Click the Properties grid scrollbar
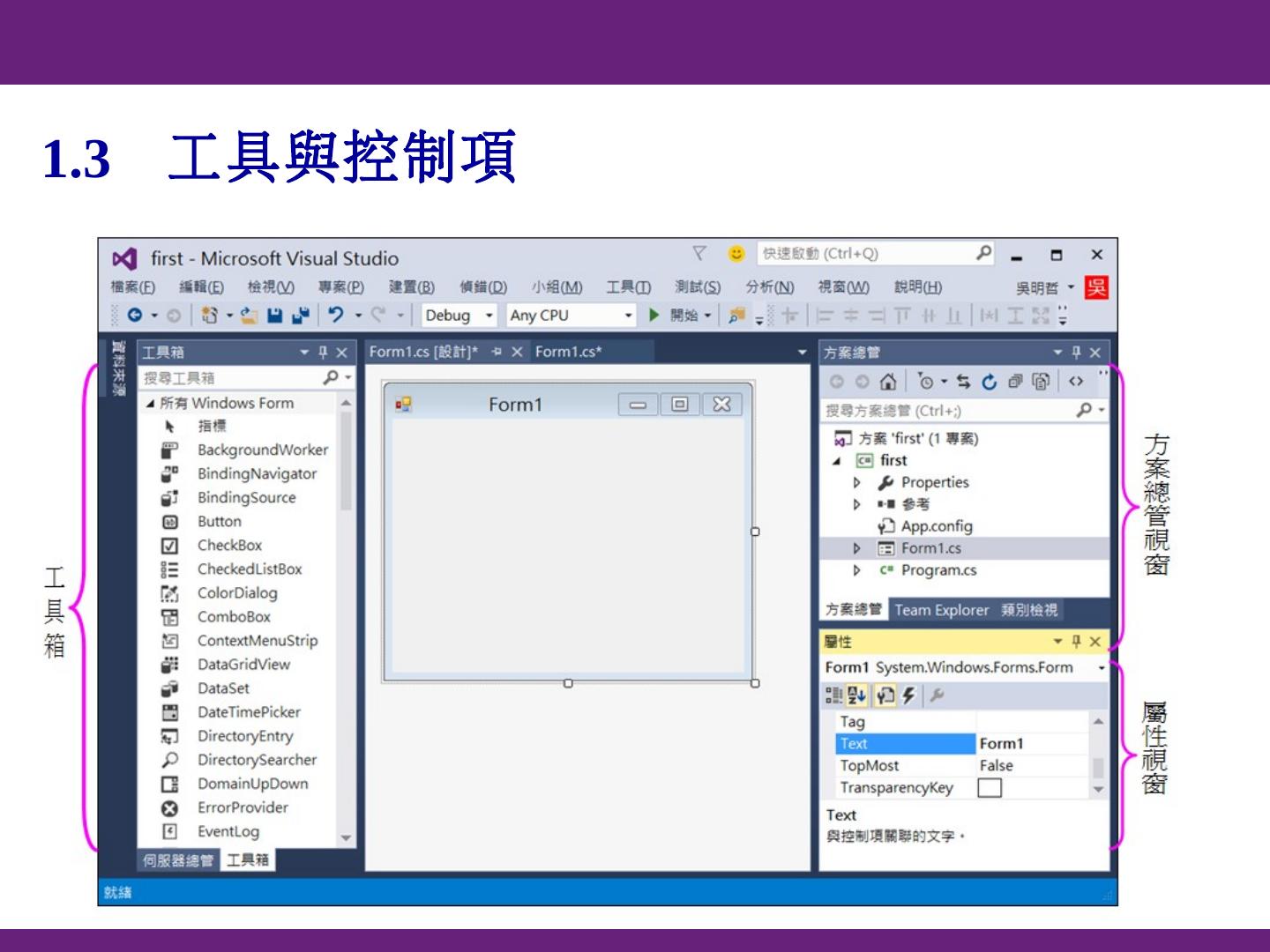The width and height of the screenshot is (1270, 952). 1098,755
